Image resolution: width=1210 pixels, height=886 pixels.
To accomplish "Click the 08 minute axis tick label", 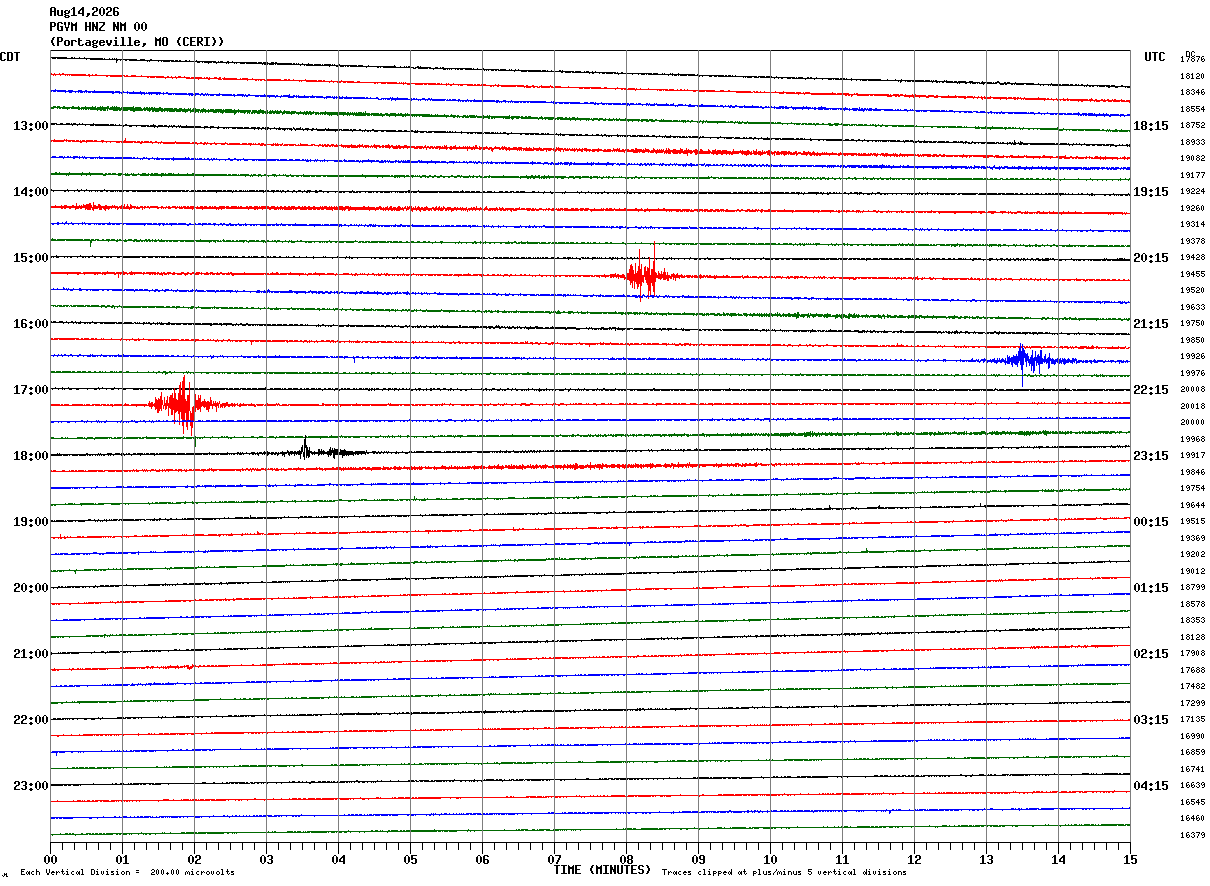I will [627, 859].
